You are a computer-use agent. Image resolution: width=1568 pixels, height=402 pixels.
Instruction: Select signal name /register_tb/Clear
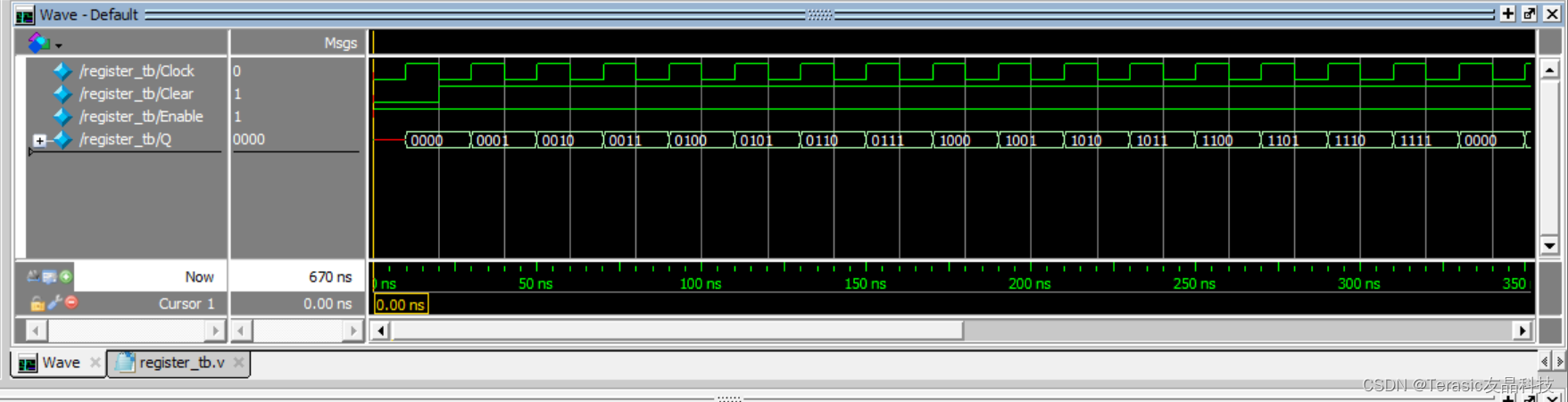(x=136, y=94)
